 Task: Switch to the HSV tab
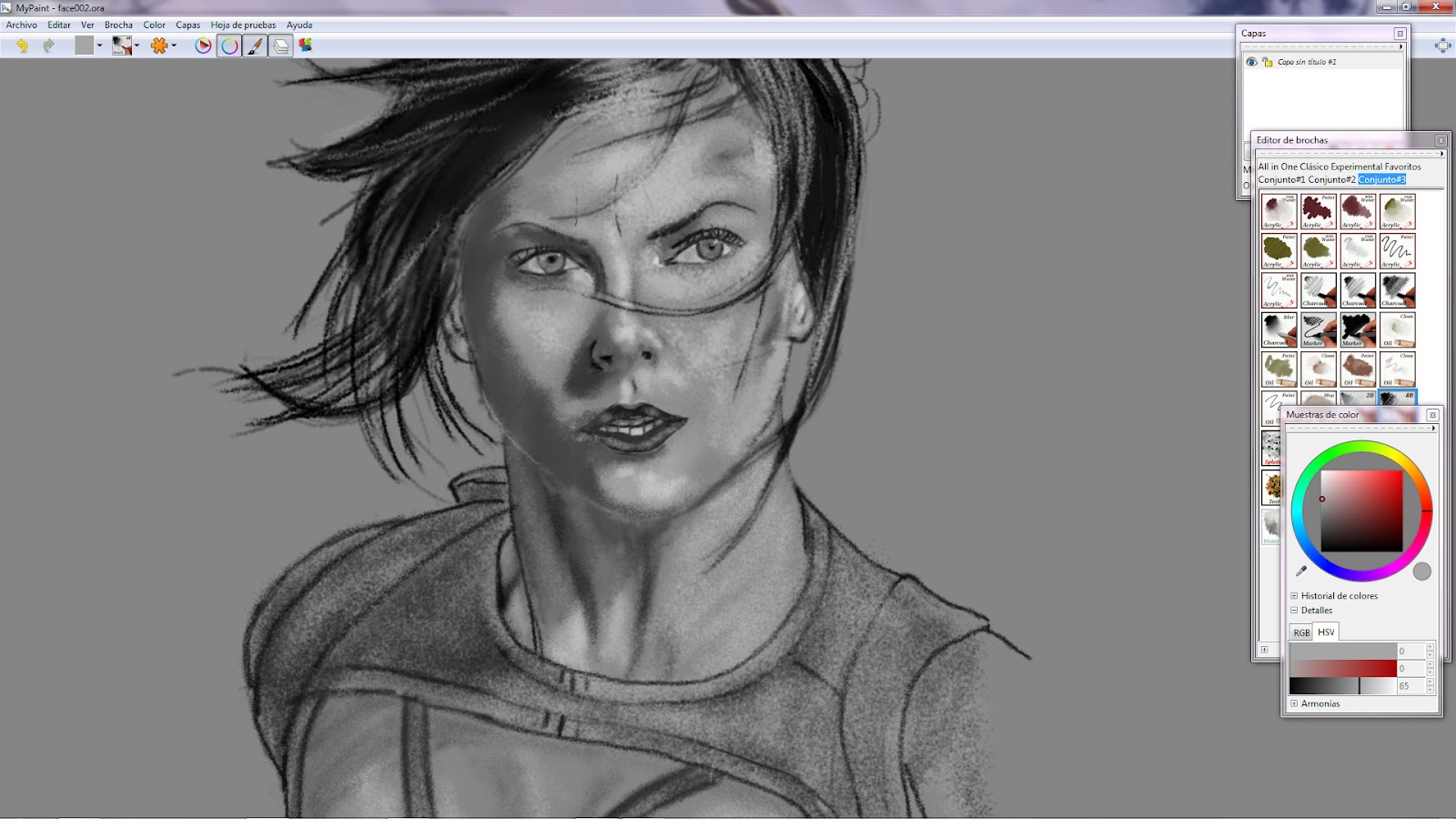pos(1326,632)
